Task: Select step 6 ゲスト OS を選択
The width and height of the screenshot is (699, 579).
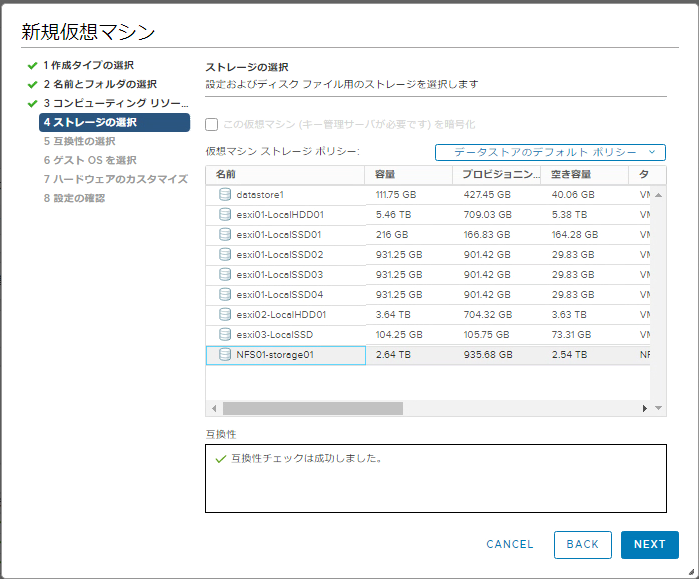Action: 90,160
